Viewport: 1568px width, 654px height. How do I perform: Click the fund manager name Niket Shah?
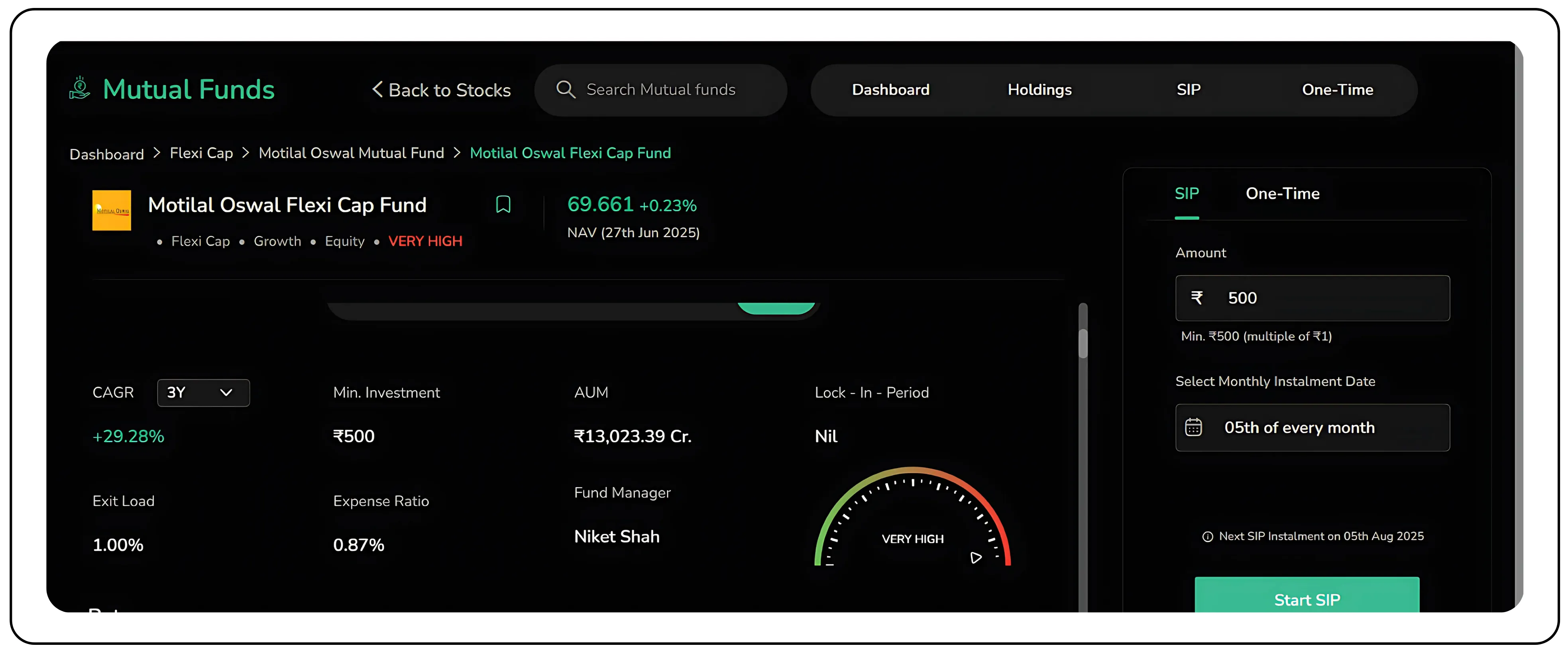[617, 537]
